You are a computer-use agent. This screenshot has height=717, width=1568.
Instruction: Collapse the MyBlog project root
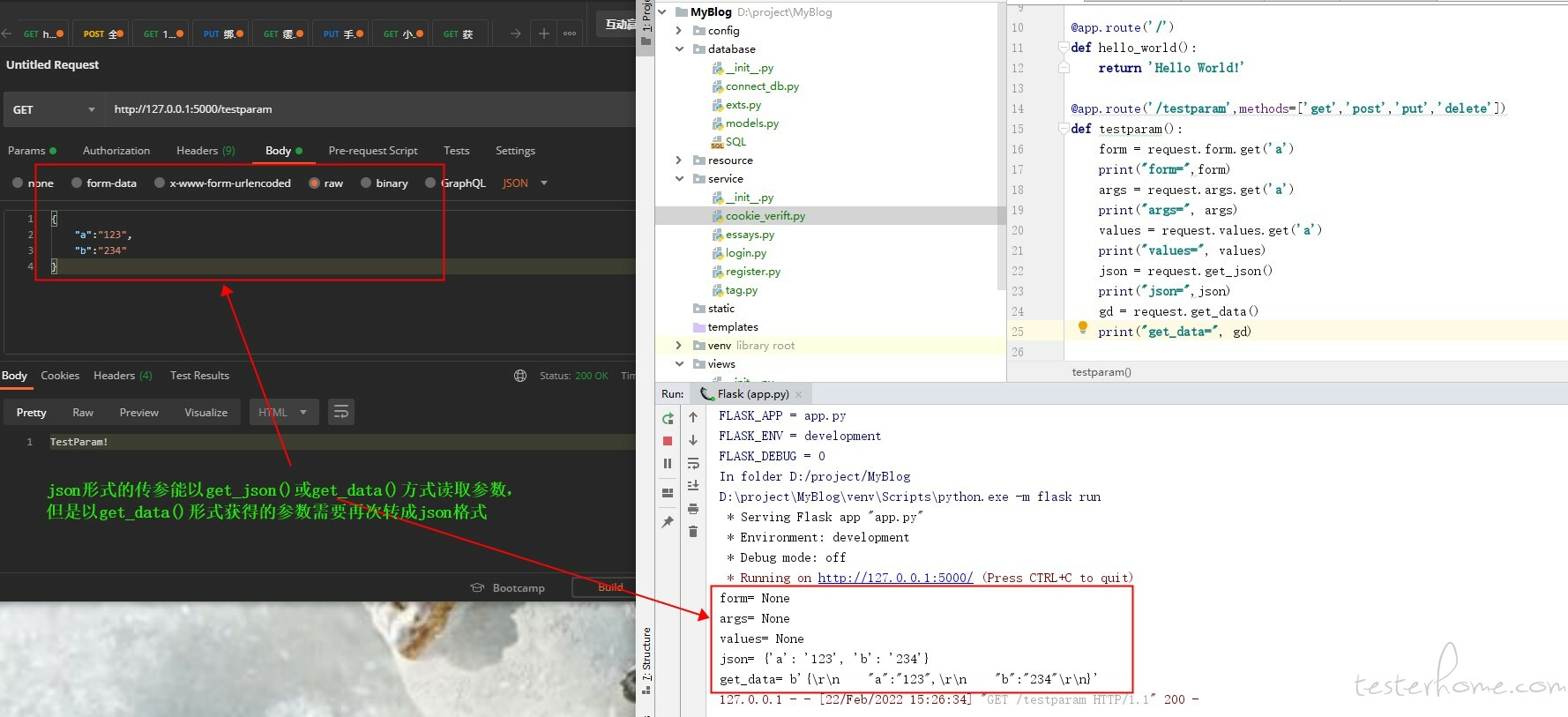click(663, 12)
